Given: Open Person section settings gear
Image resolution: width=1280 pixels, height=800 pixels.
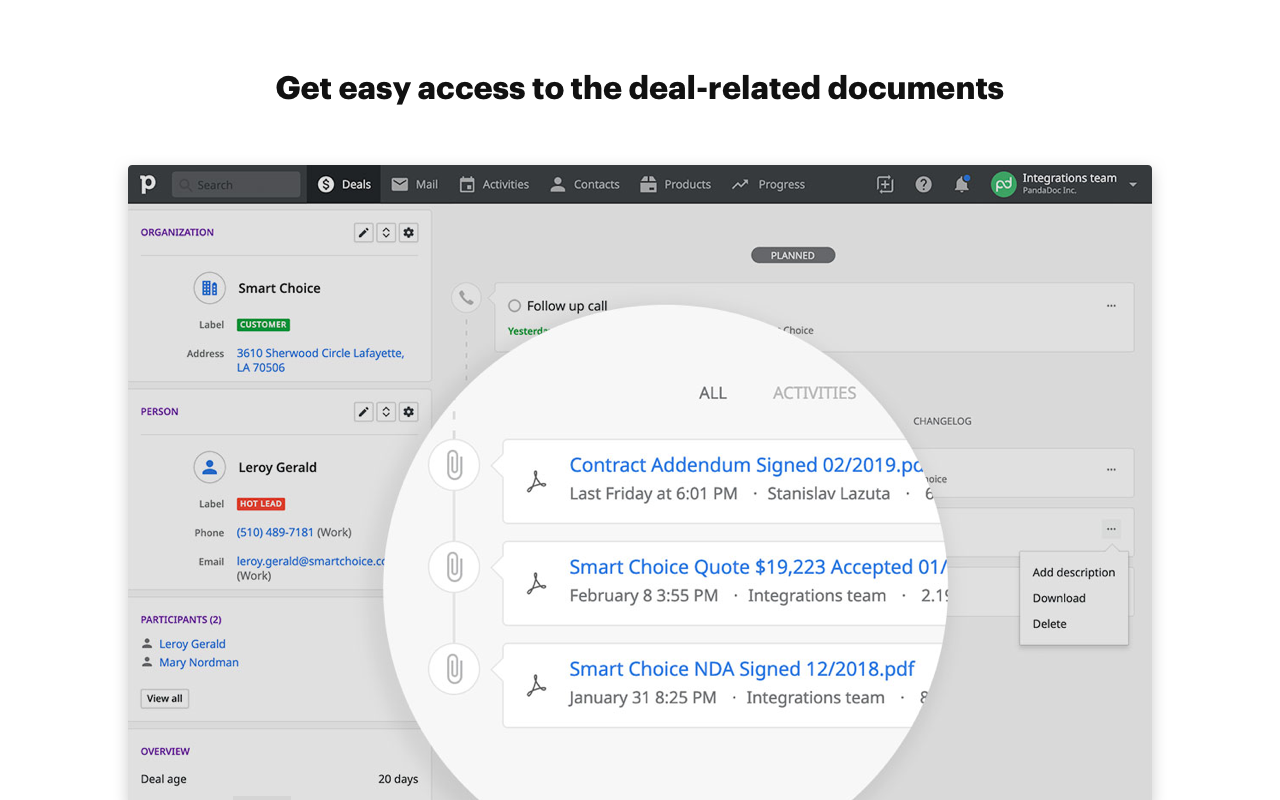Looking at the screenshot, I should coord(408,411).
